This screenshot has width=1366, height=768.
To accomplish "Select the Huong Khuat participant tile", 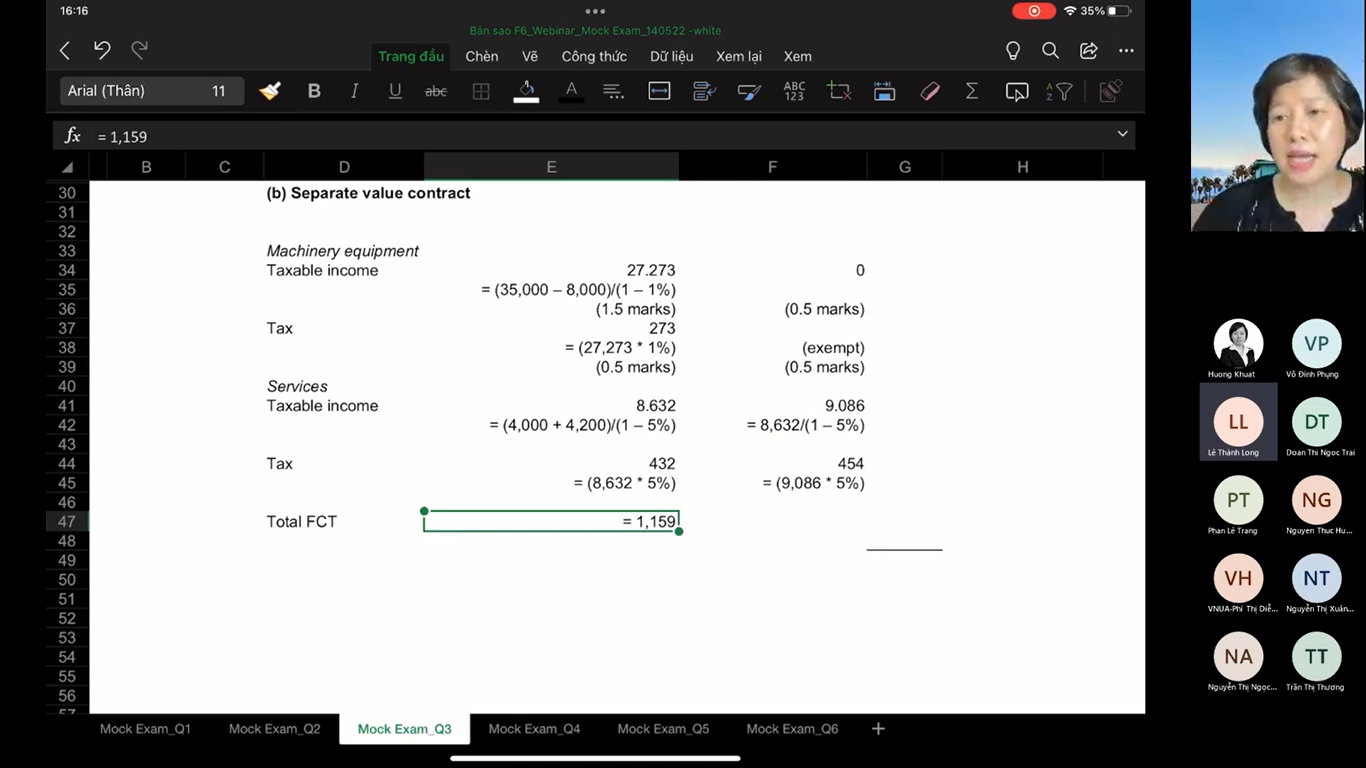I will click(x=1238, y=348).
